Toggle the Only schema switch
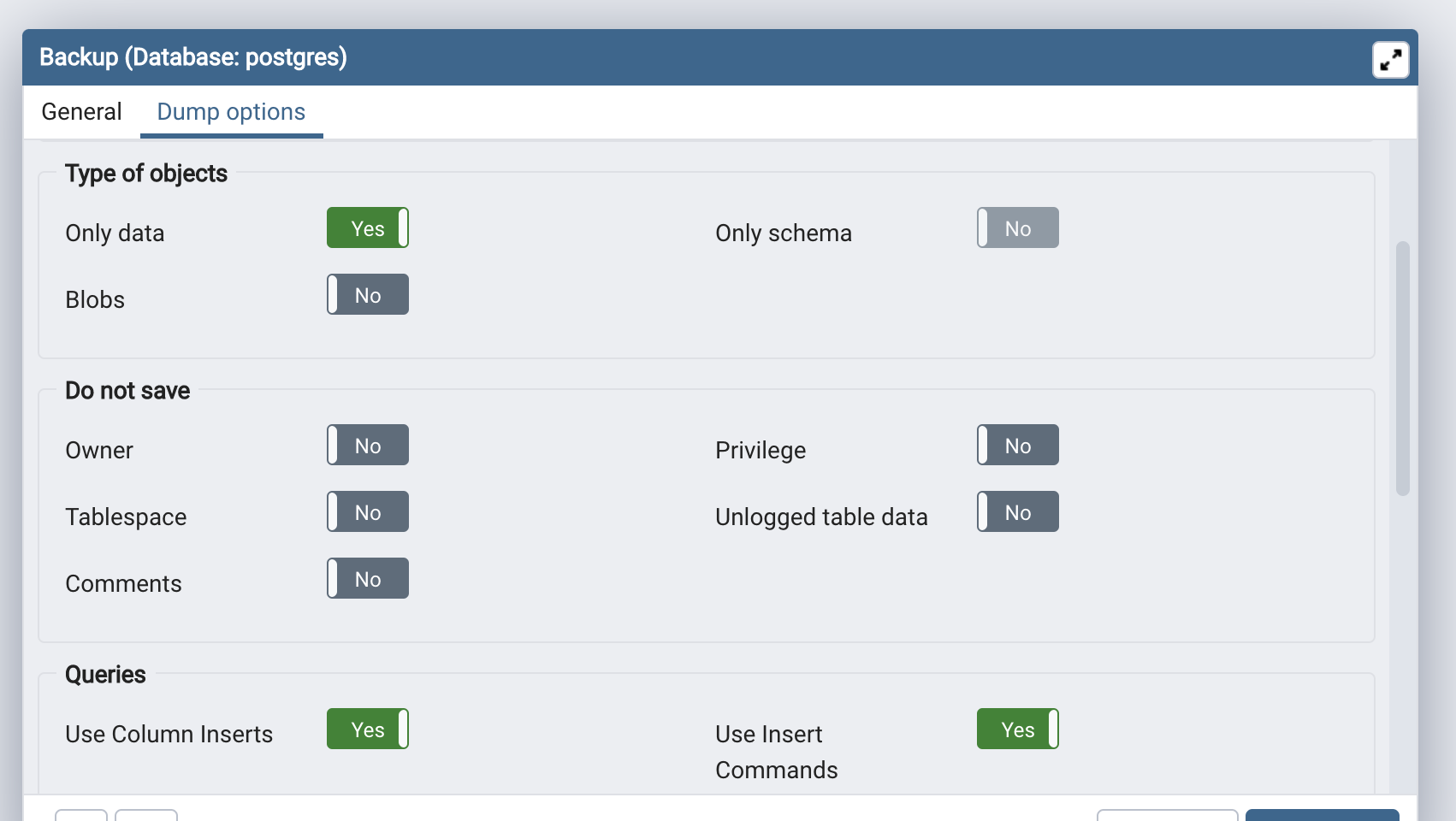 (x=1018, y=228)
